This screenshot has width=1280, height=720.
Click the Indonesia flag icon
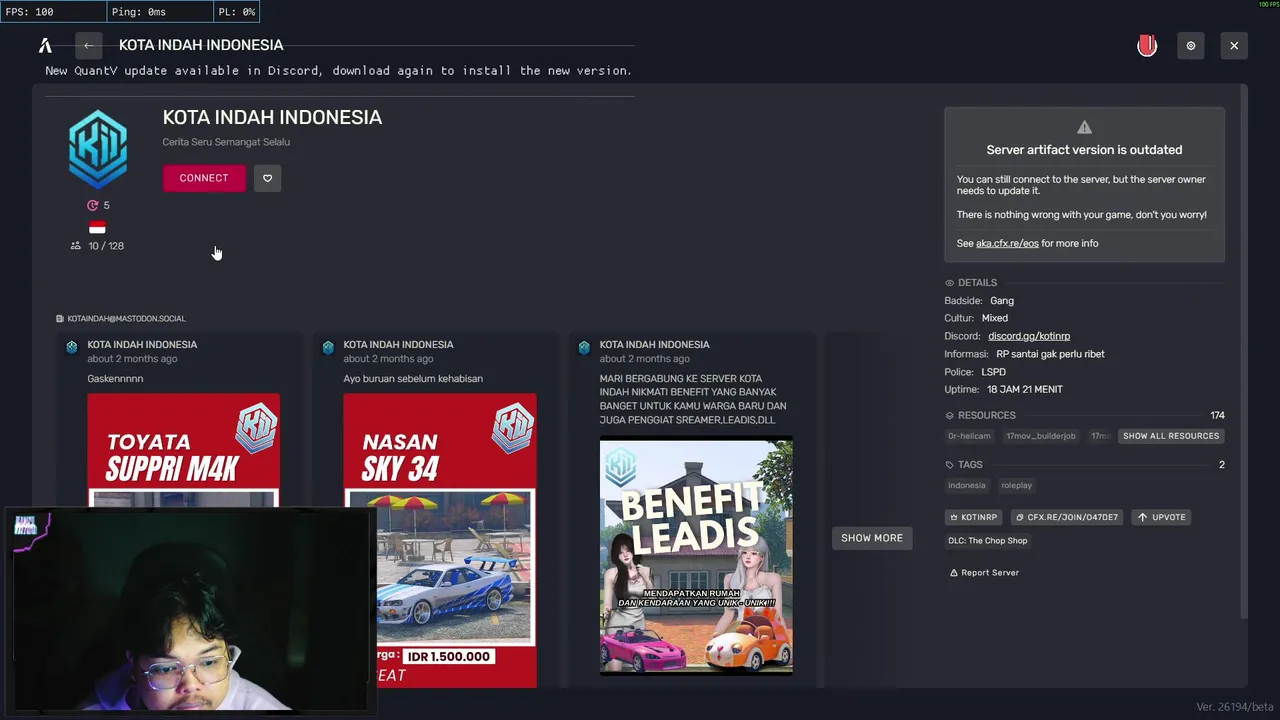coord(97,227)
